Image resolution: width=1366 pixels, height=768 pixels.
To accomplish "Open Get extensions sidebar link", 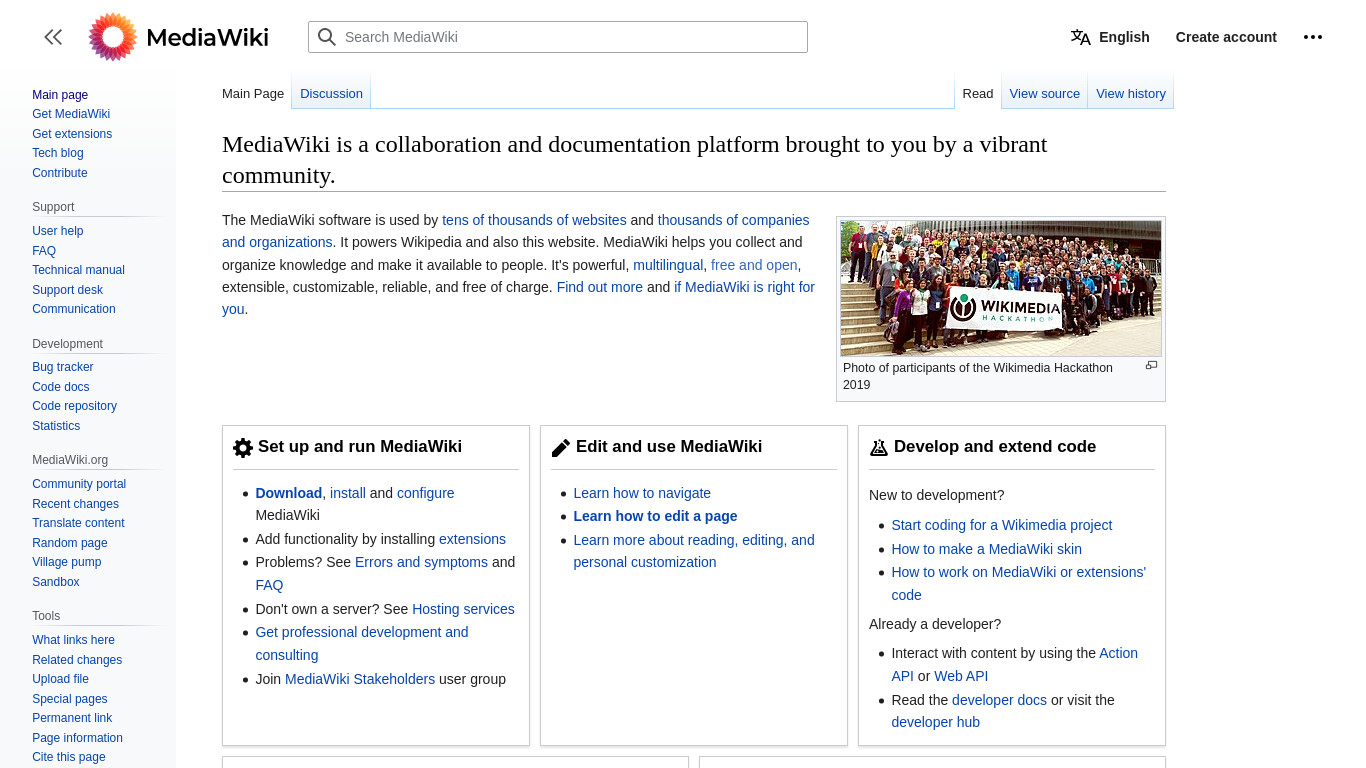I will (72, 134).
